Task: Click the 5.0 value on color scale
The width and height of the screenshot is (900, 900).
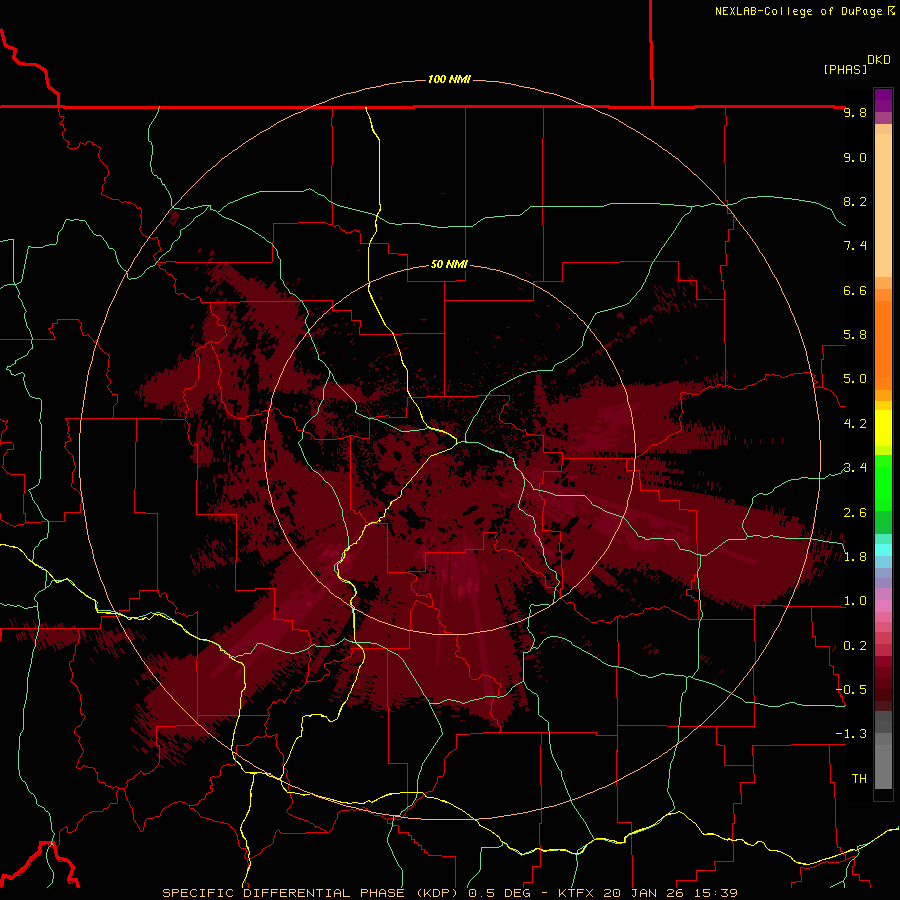Action: pos(855,379)
